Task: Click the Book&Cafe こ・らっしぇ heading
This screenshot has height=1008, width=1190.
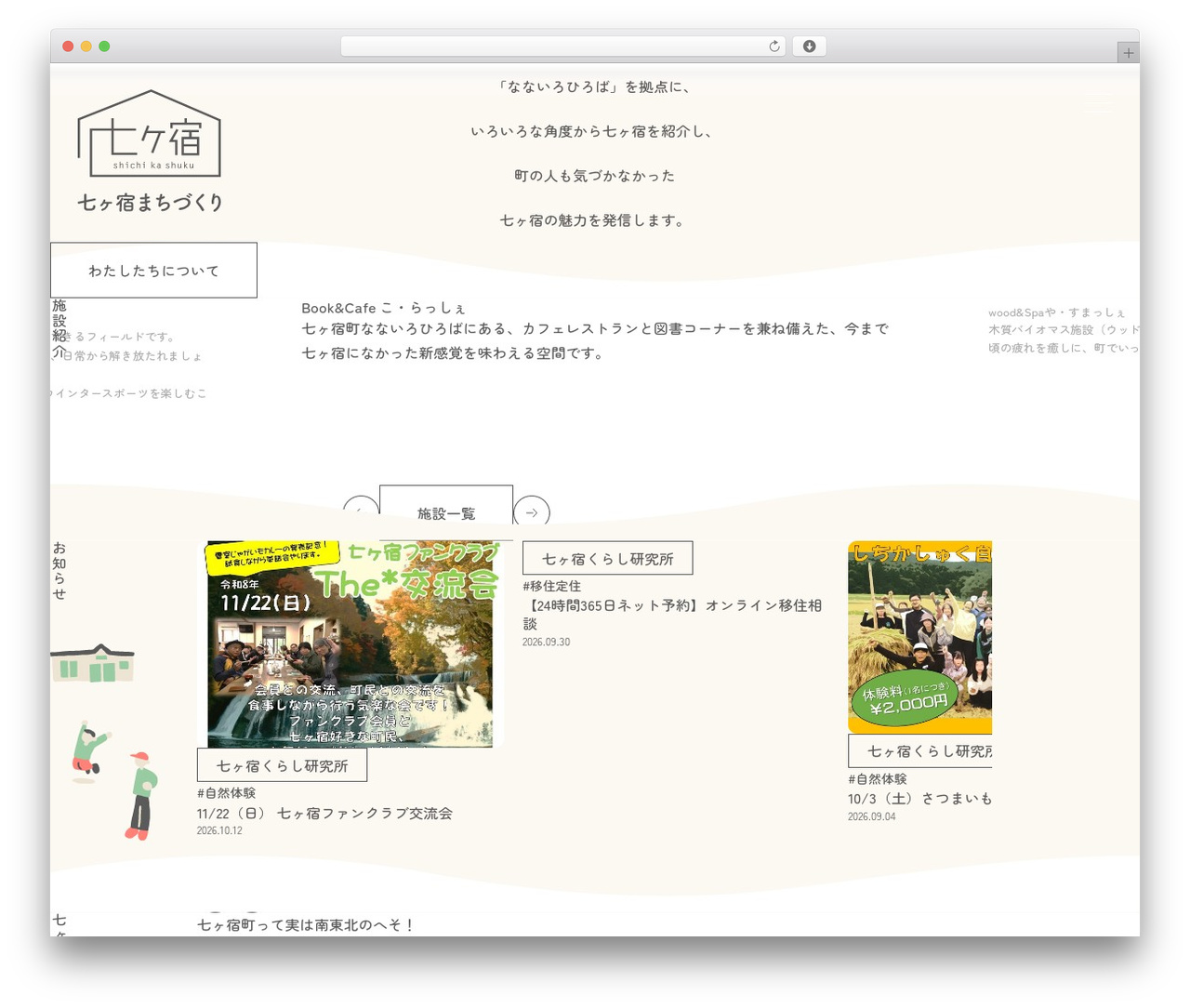Action: click(x=383, y=308)
